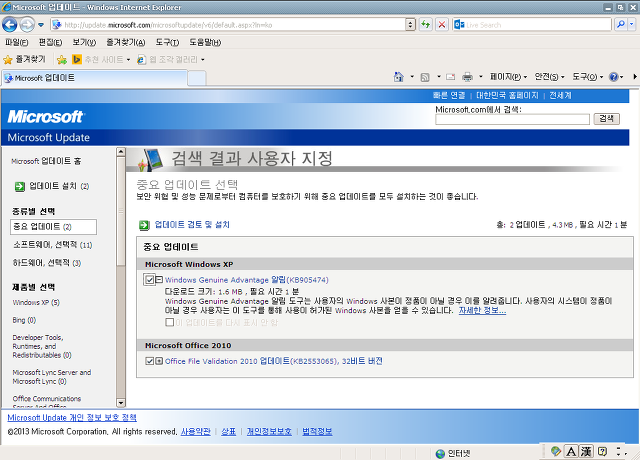Open dropdown arrow next to Home icon

[412, 77]
